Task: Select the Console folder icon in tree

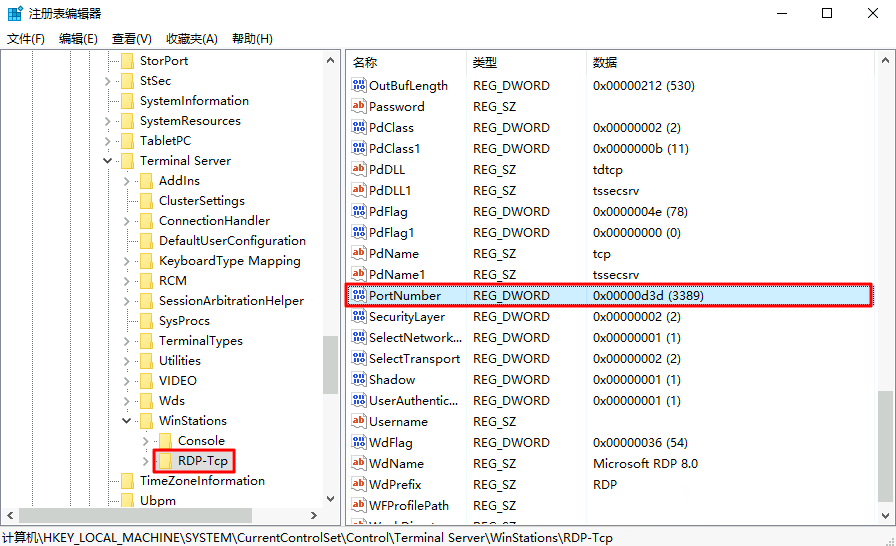Action: click(x=165, y=441)
